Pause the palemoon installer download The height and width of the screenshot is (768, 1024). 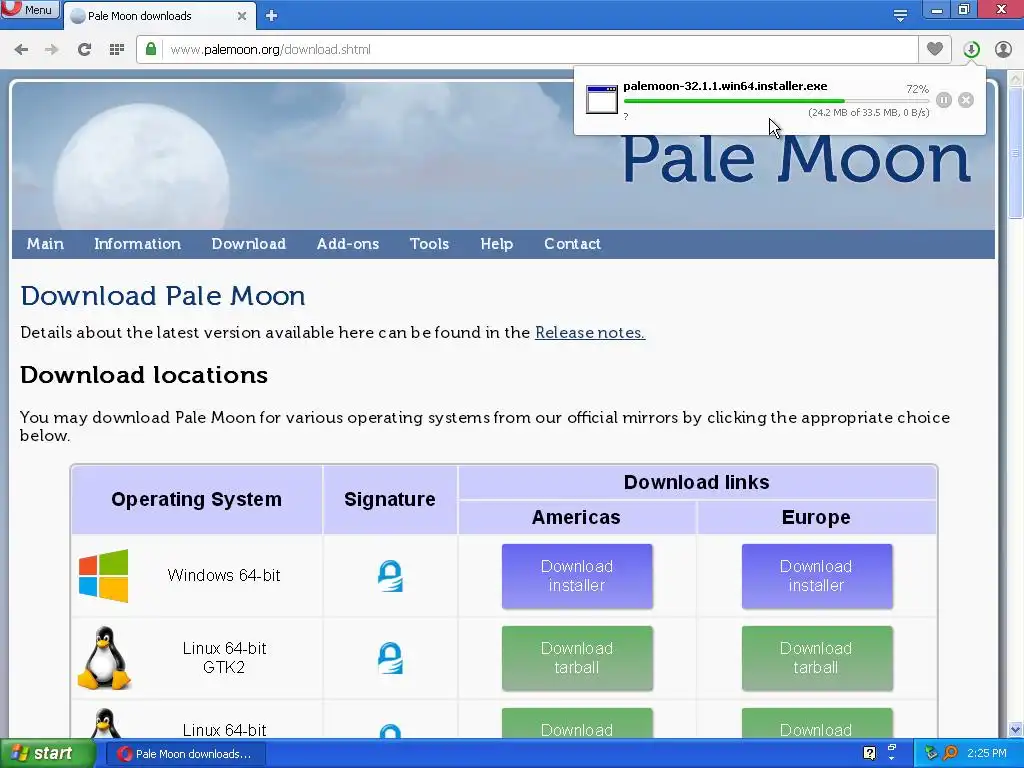(x=944, y=100)
